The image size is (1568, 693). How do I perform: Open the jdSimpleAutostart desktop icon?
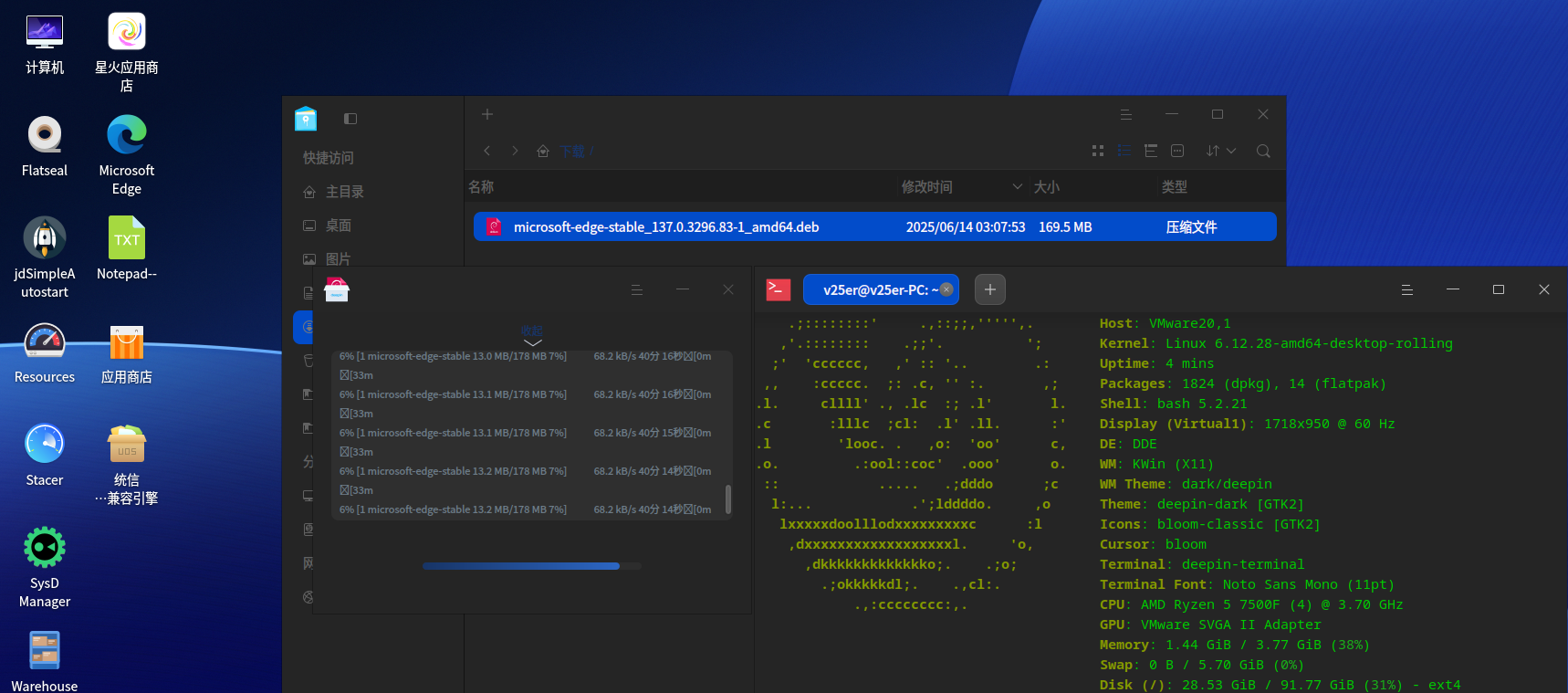[45, 257]
